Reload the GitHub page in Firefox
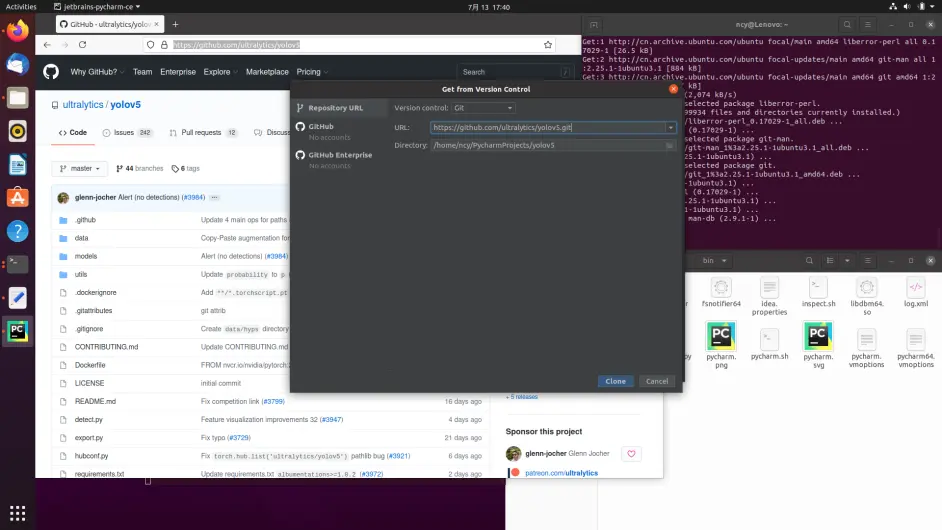The width and height of the screenshot is (942, 530). point(82,44)
